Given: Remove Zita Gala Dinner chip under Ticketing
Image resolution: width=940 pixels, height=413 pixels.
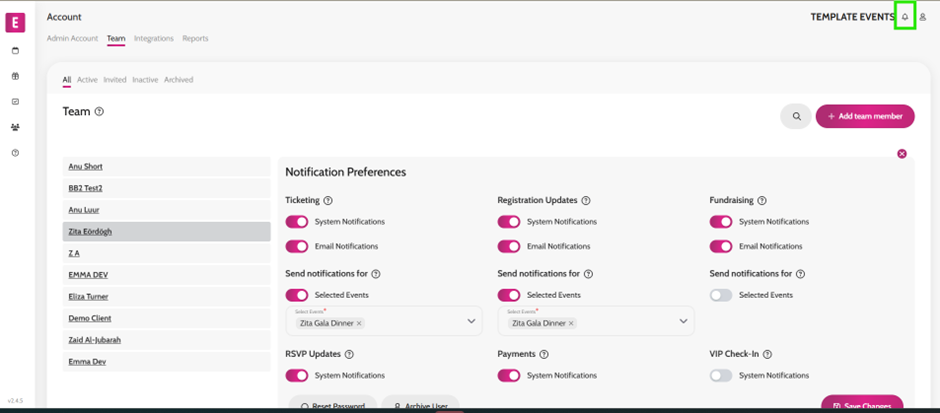Looking at the screenshot, I should tap(359, 323).
